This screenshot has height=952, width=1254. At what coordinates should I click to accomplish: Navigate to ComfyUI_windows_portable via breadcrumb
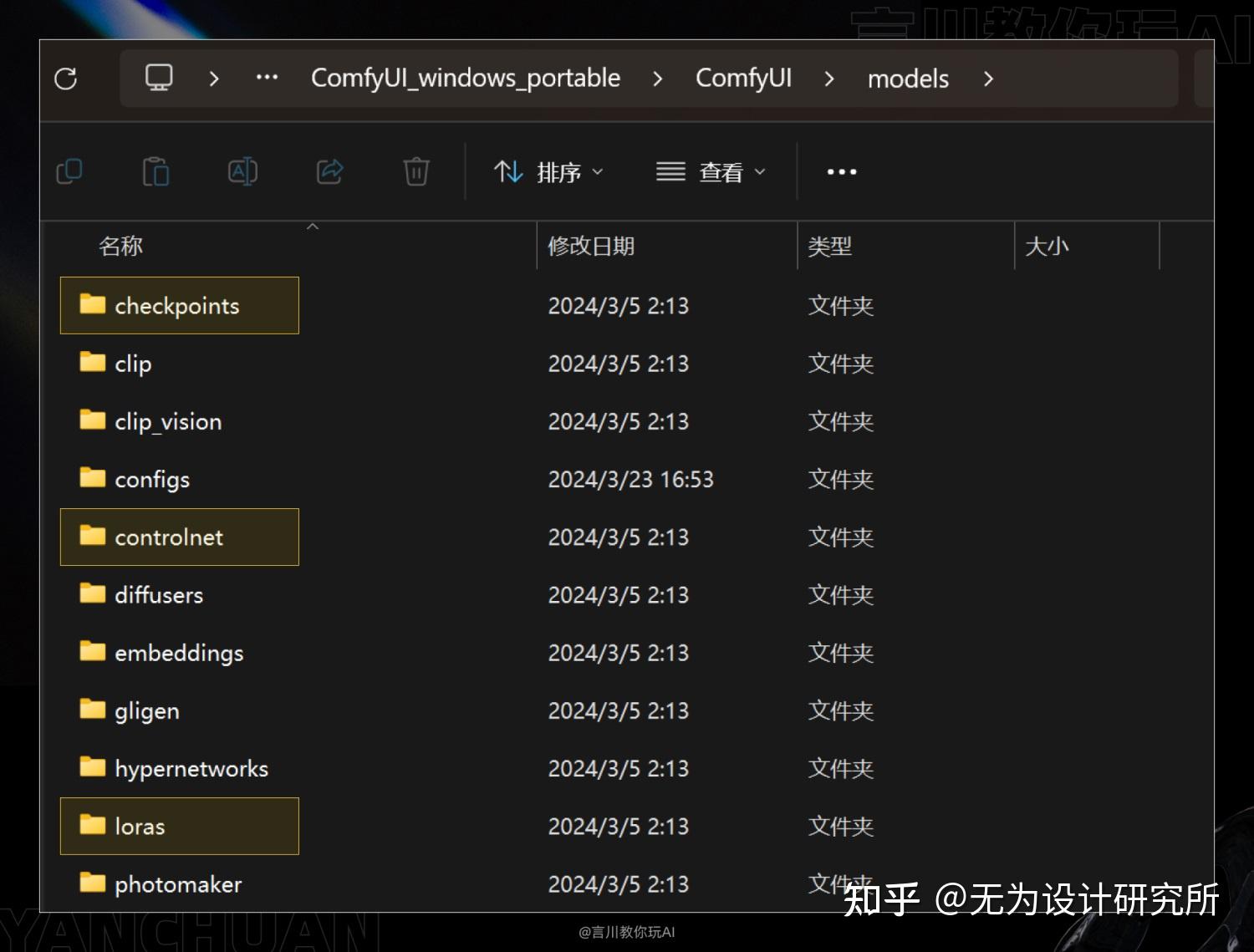coord(466,78)
